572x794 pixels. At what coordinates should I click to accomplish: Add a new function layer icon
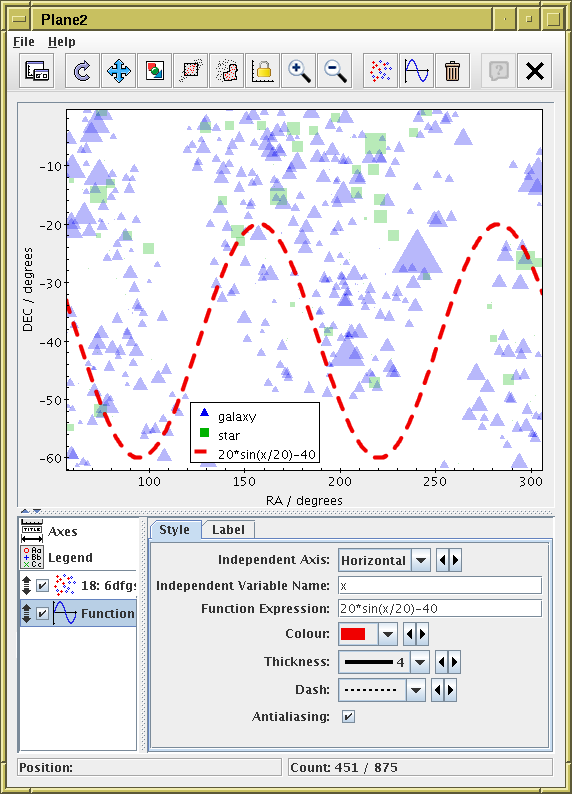pos(416,71)
